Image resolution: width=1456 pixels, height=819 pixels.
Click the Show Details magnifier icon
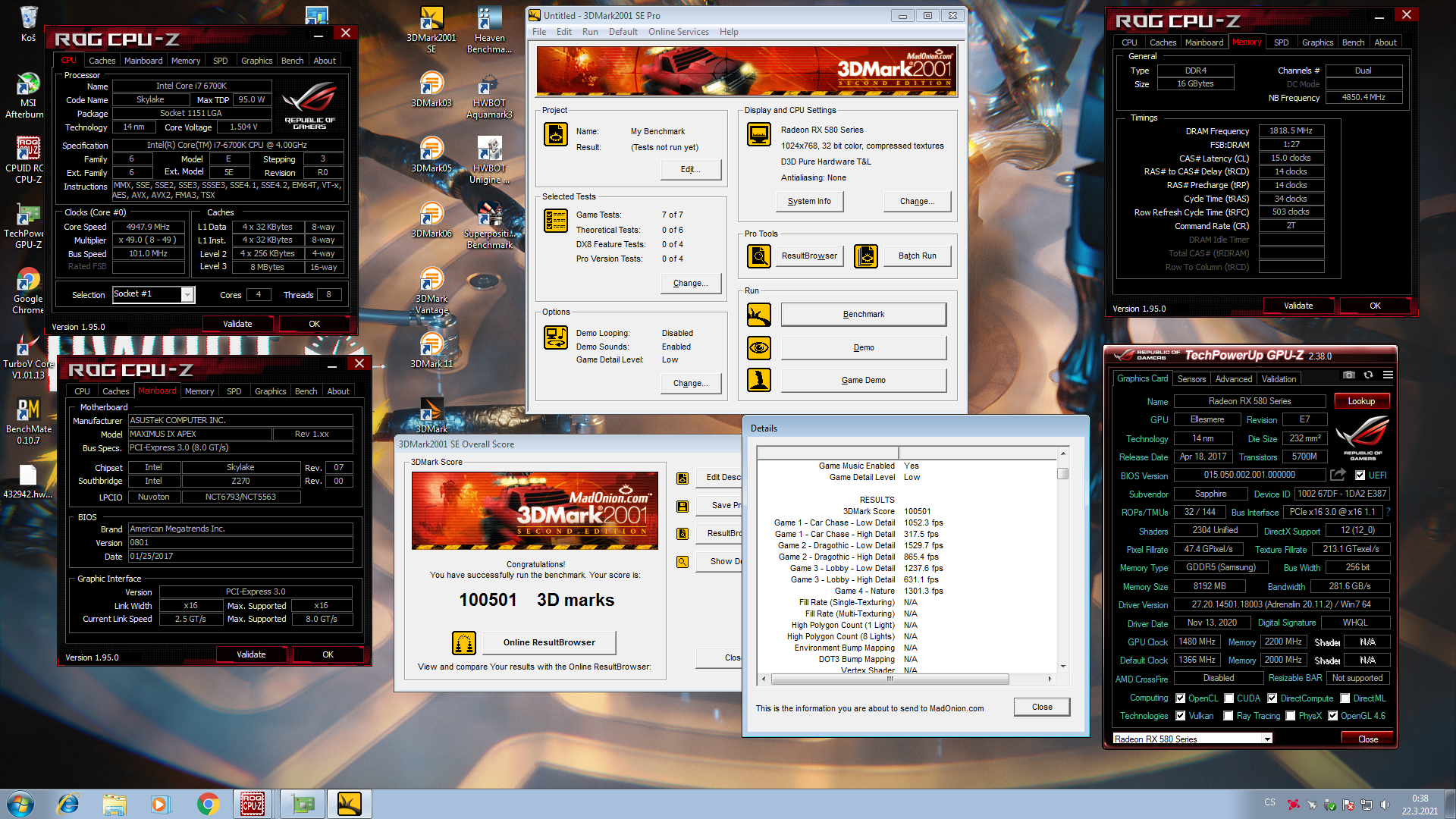(x=682, y=562)
